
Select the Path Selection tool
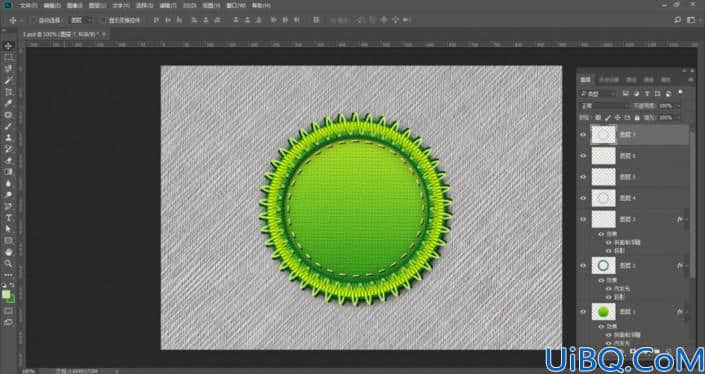[x=9, y=229]
